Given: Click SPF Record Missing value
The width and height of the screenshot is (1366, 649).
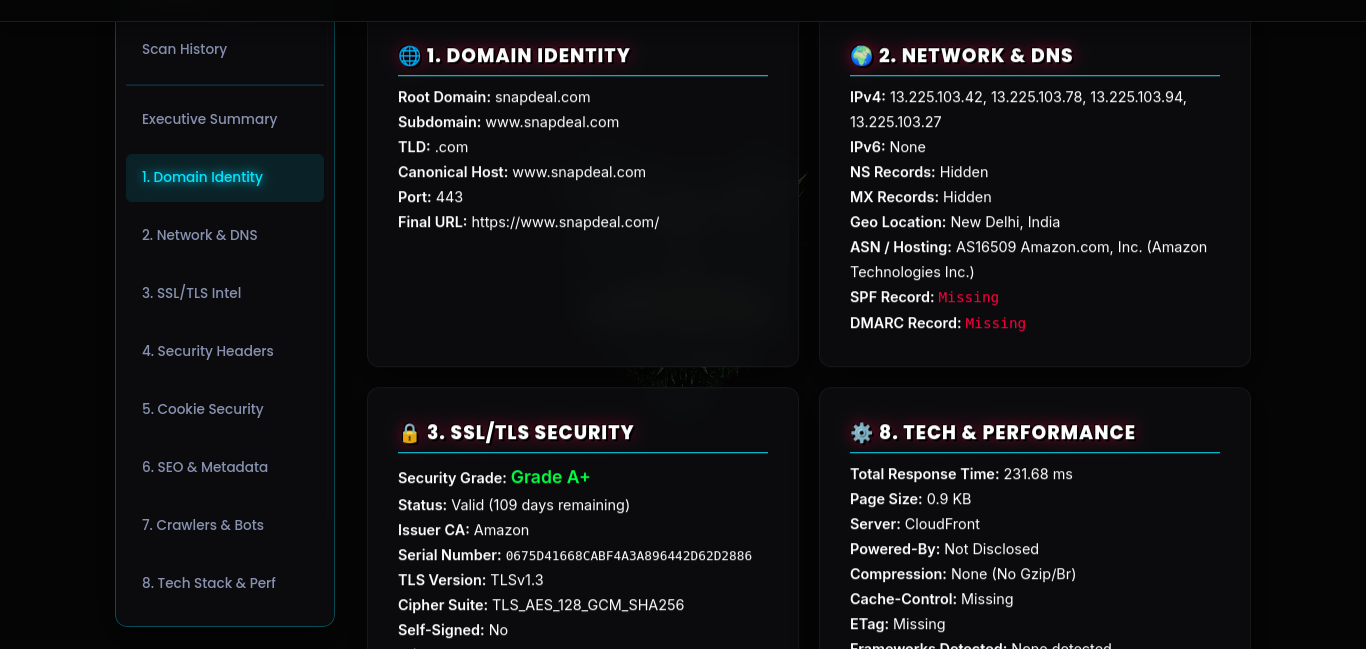Looking at the screenshot, I should click(x=968, y=297).
